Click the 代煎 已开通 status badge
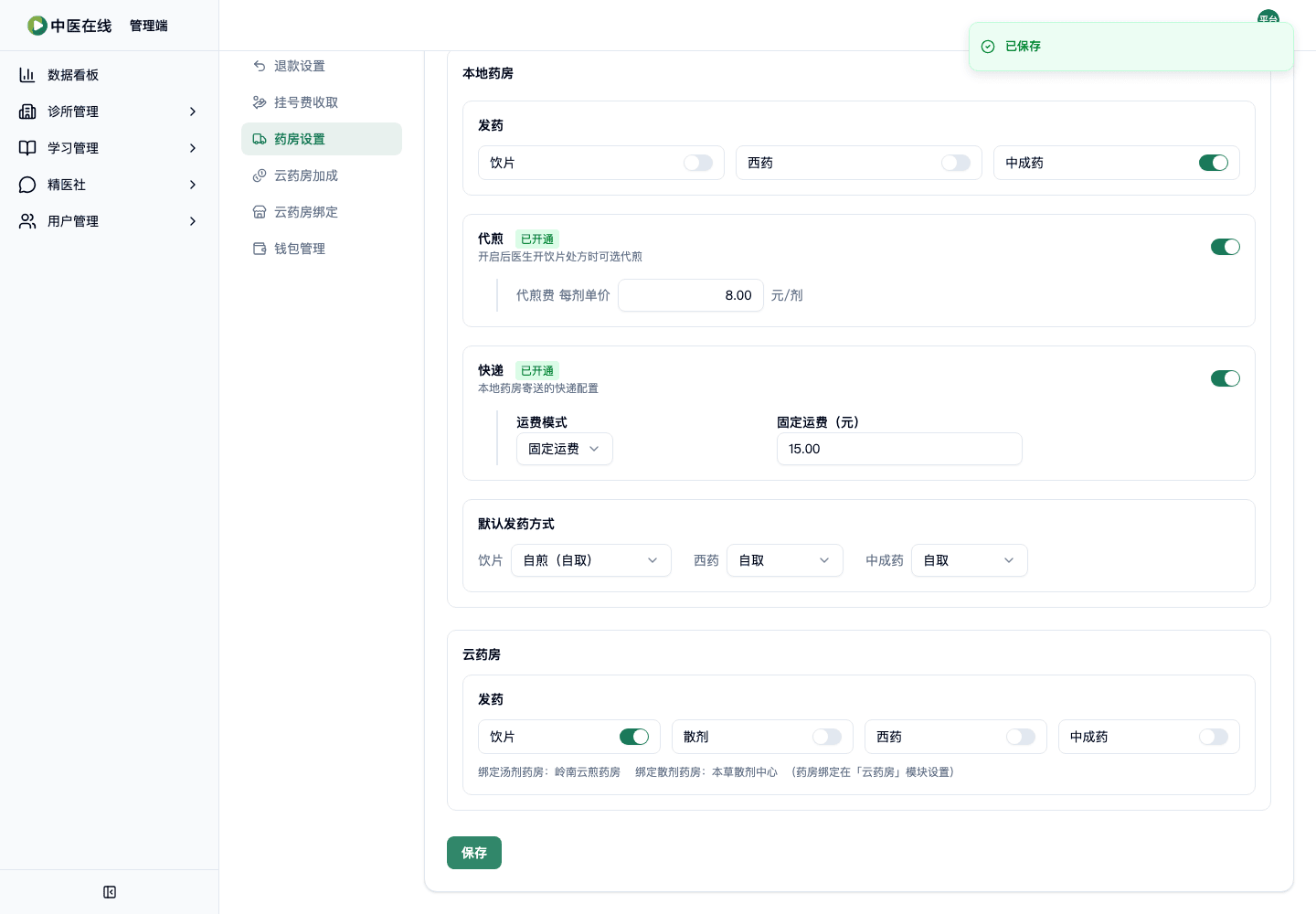 tap(537, 239)
